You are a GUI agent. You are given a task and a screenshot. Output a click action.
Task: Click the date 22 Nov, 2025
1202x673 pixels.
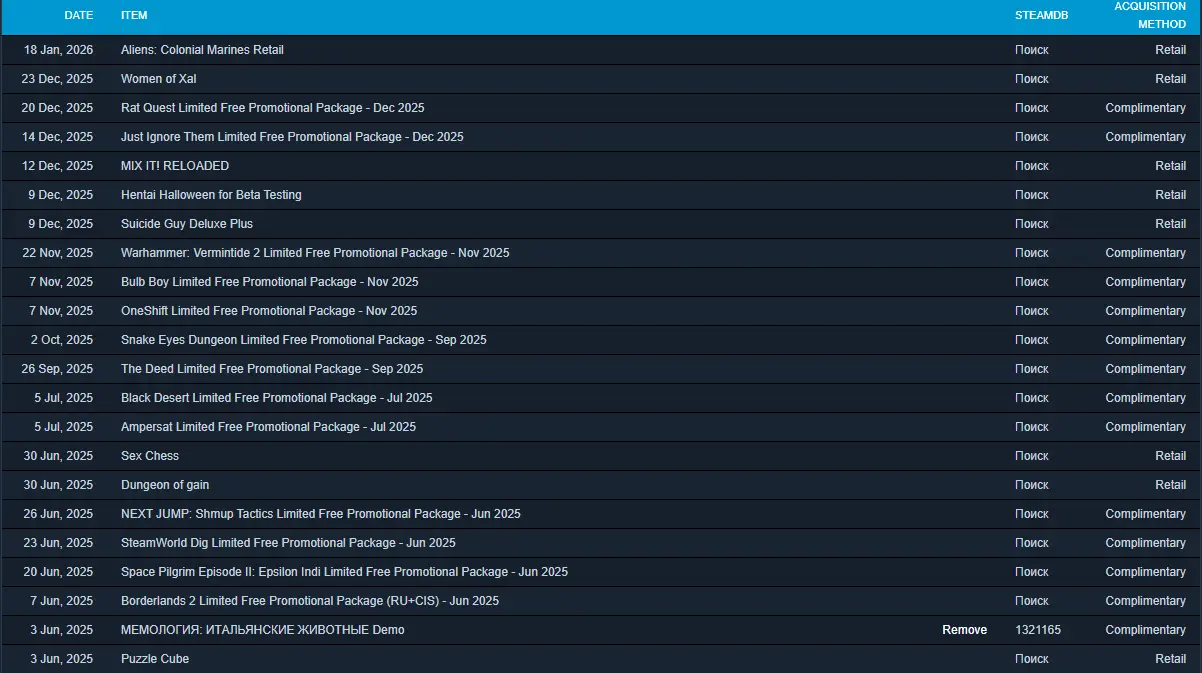point(57,253)
